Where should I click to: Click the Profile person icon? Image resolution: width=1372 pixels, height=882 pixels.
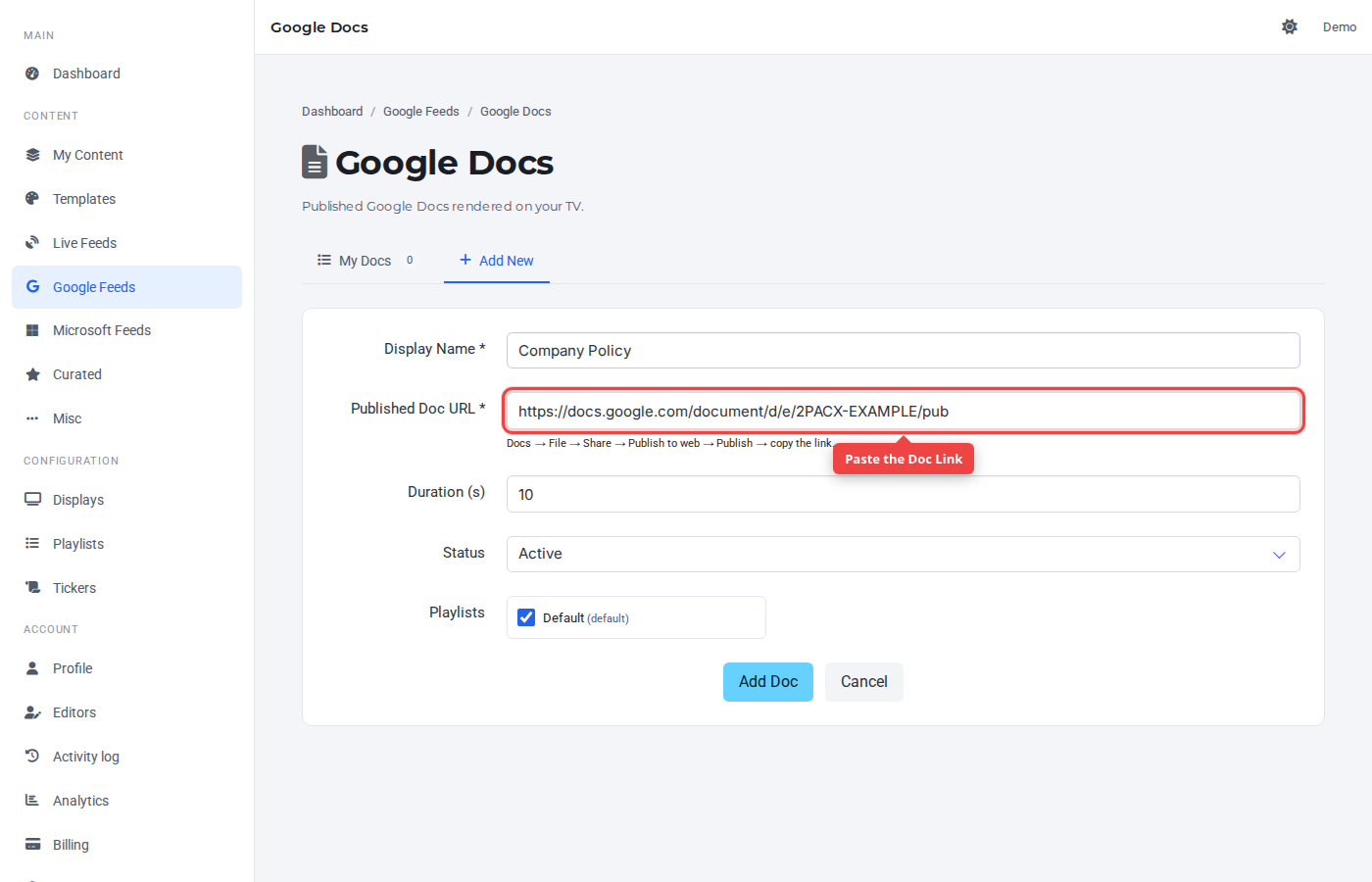(32, 668)
